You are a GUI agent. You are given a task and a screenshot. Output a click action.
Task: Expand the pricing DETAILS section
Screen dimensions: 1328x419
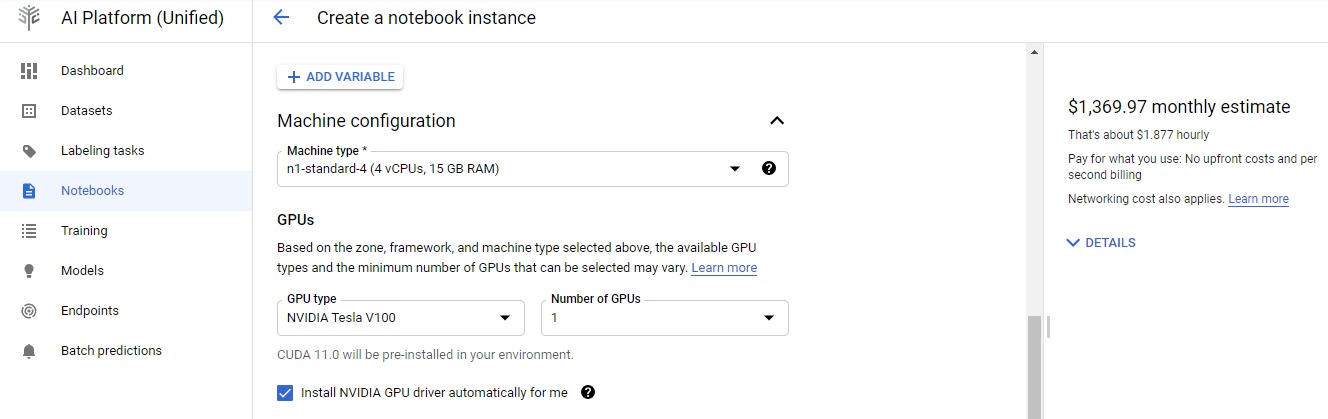tap(1101, 243)
